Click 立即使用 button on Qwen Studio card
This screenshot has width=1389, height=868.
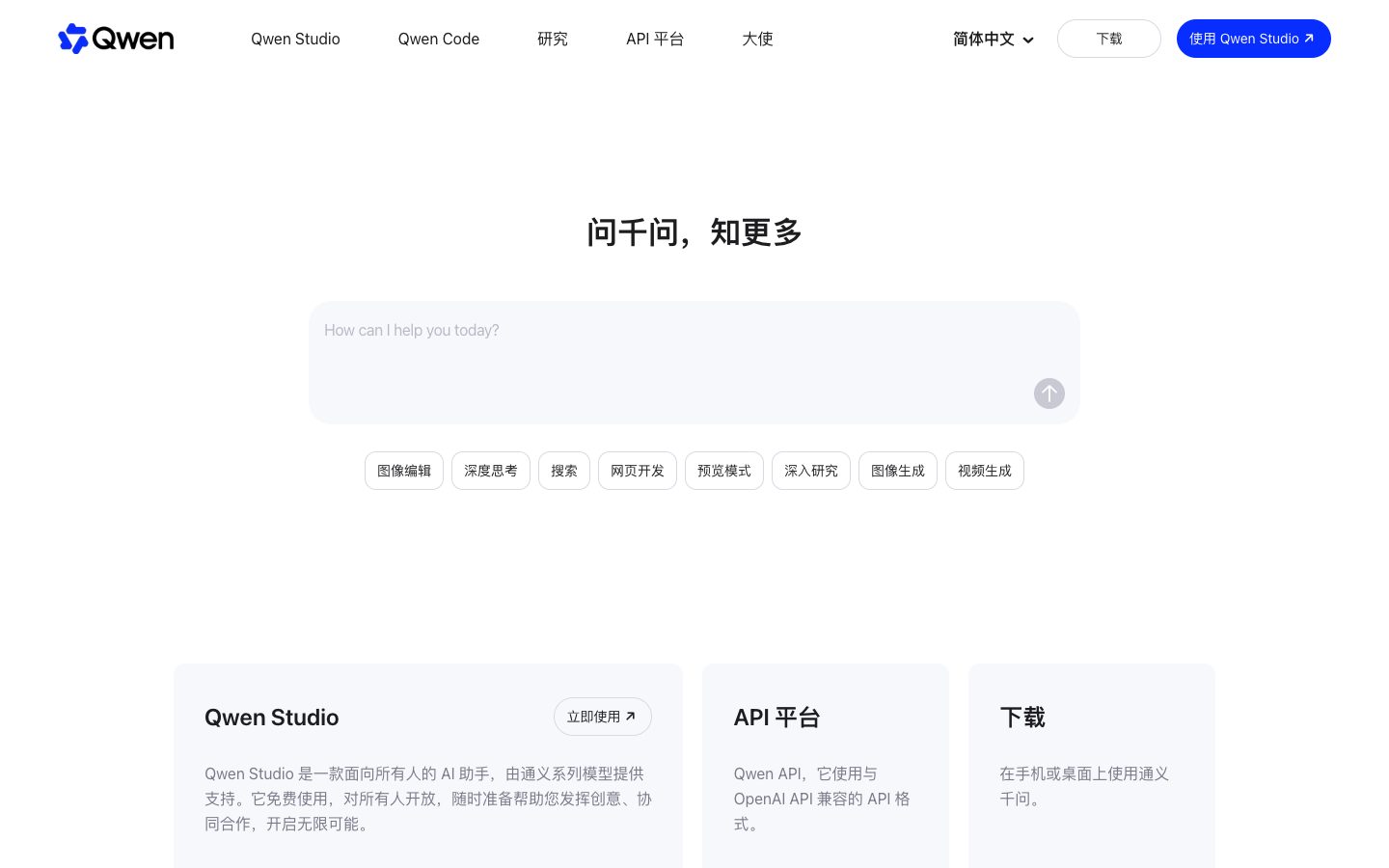pos(603,717)
